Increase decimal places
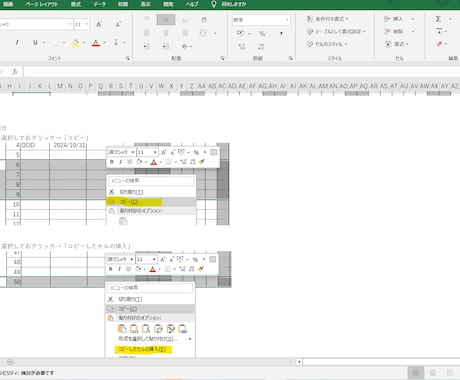 242,46
